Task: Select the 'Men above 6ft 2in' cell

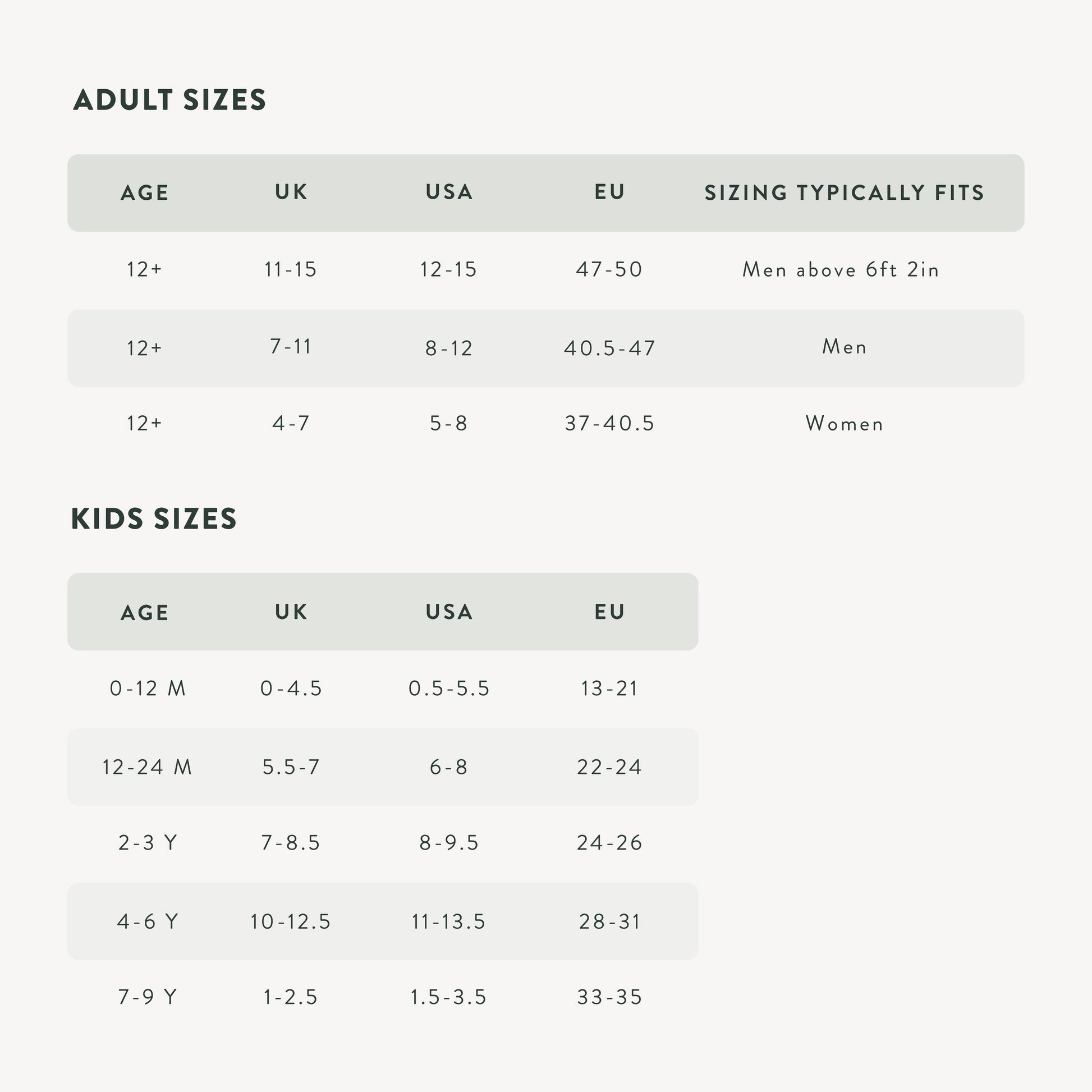Action: 841,269
